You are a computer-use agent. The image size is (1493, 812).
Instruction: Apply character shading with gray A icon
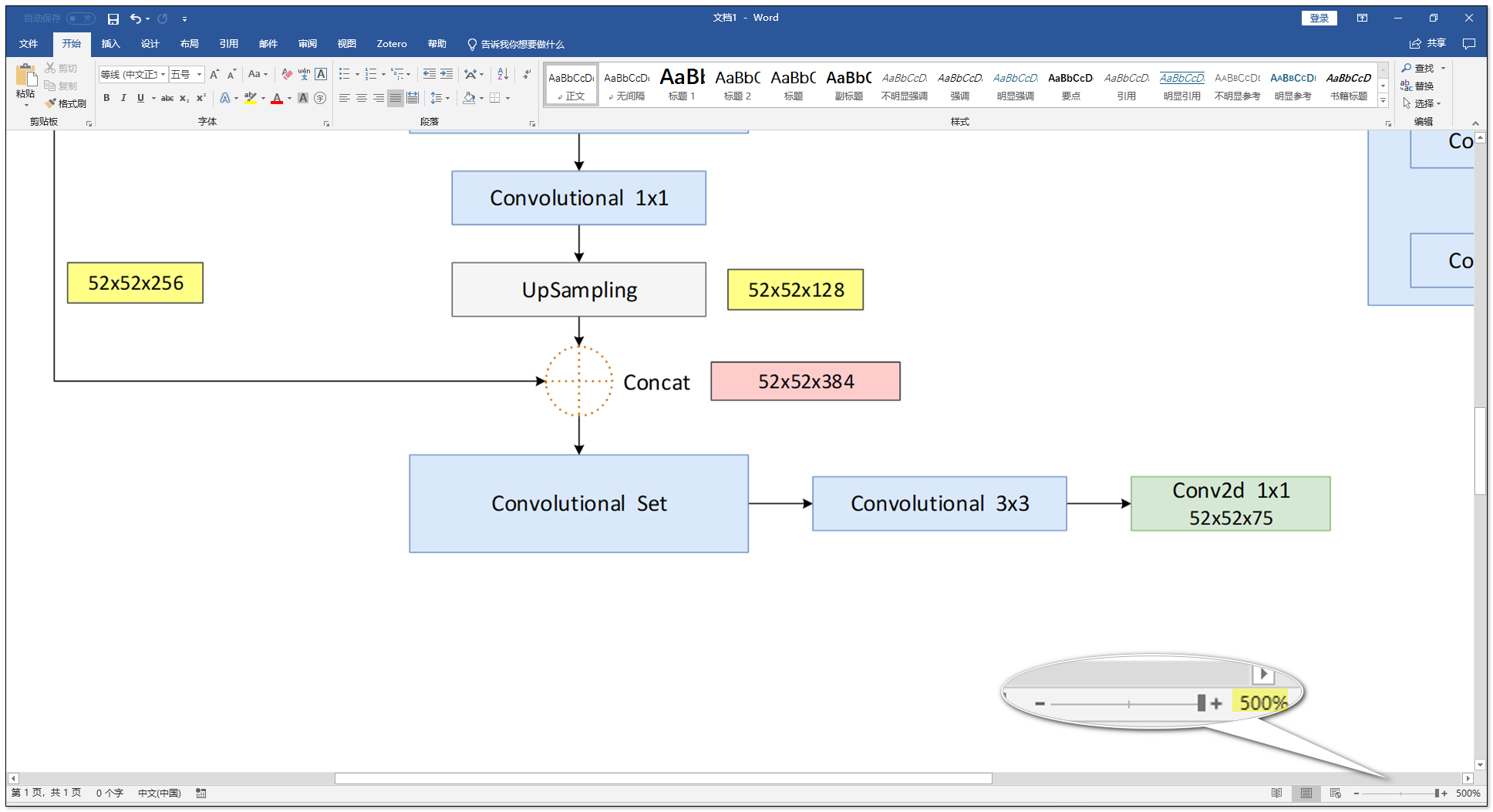[303, 98]
